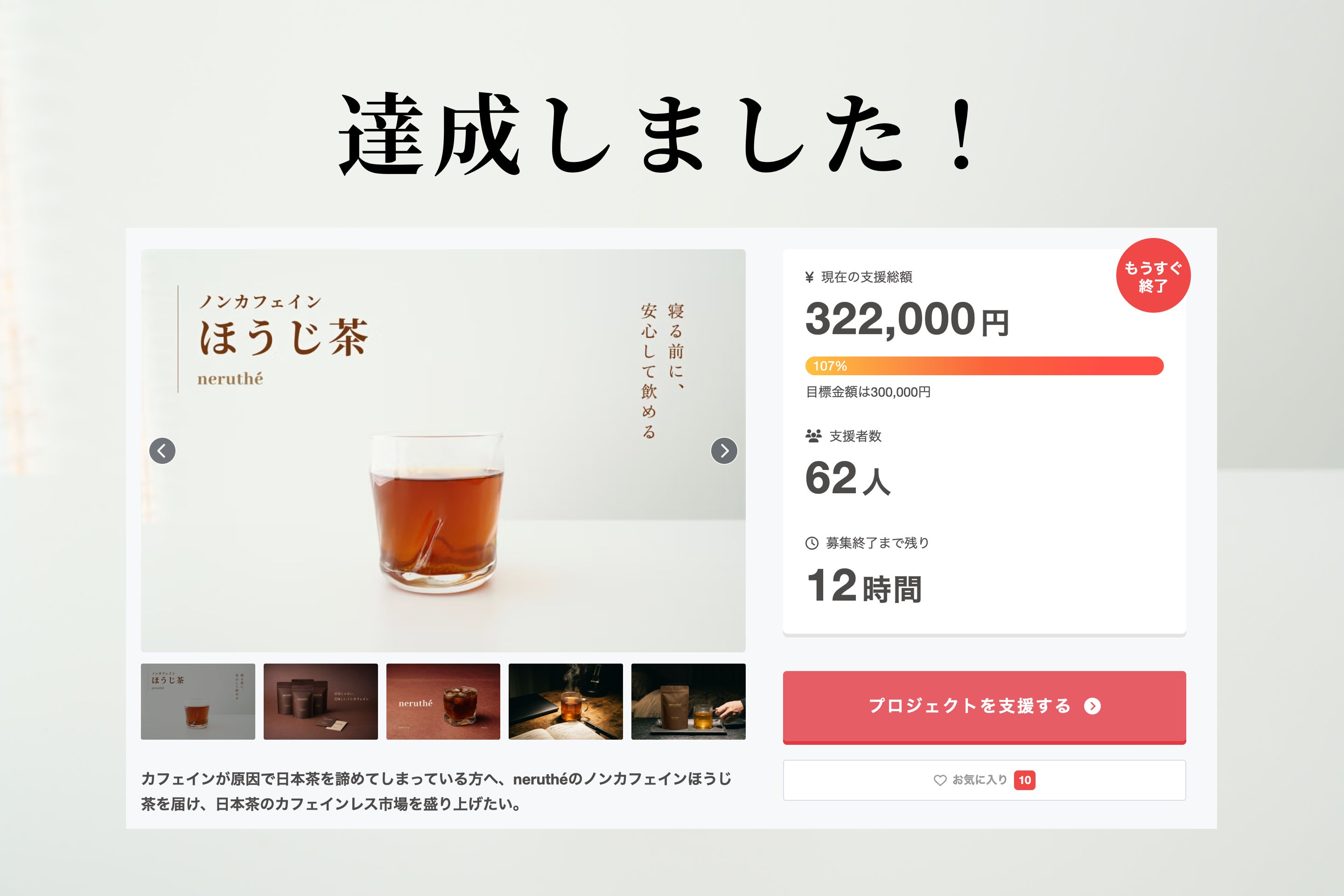Click the heart icon for favorites
This screenshot has width=1344, height=896.
click(x=939, y=780)
